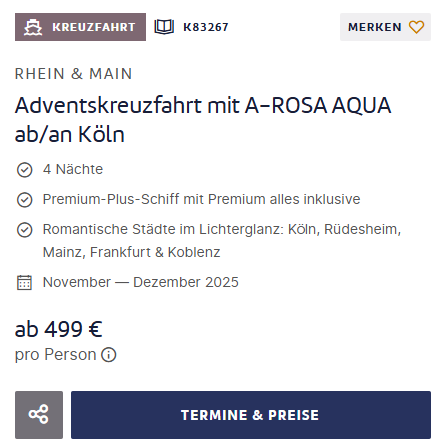Toggle the MERKEN favorite button
Screen dimensions: 445x448
[x=385, y=27]
